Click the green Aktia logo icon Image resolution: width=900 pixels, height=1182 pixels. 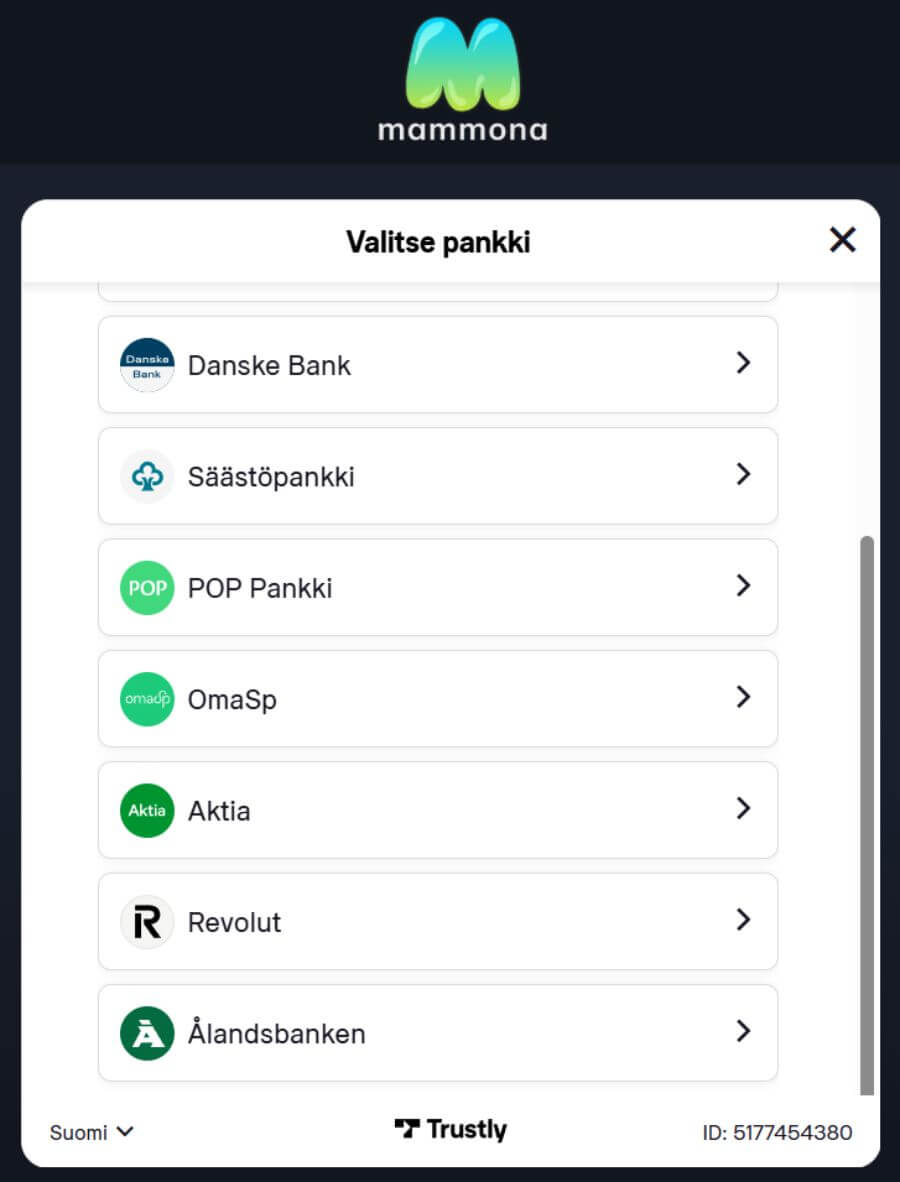coord(147,810)
